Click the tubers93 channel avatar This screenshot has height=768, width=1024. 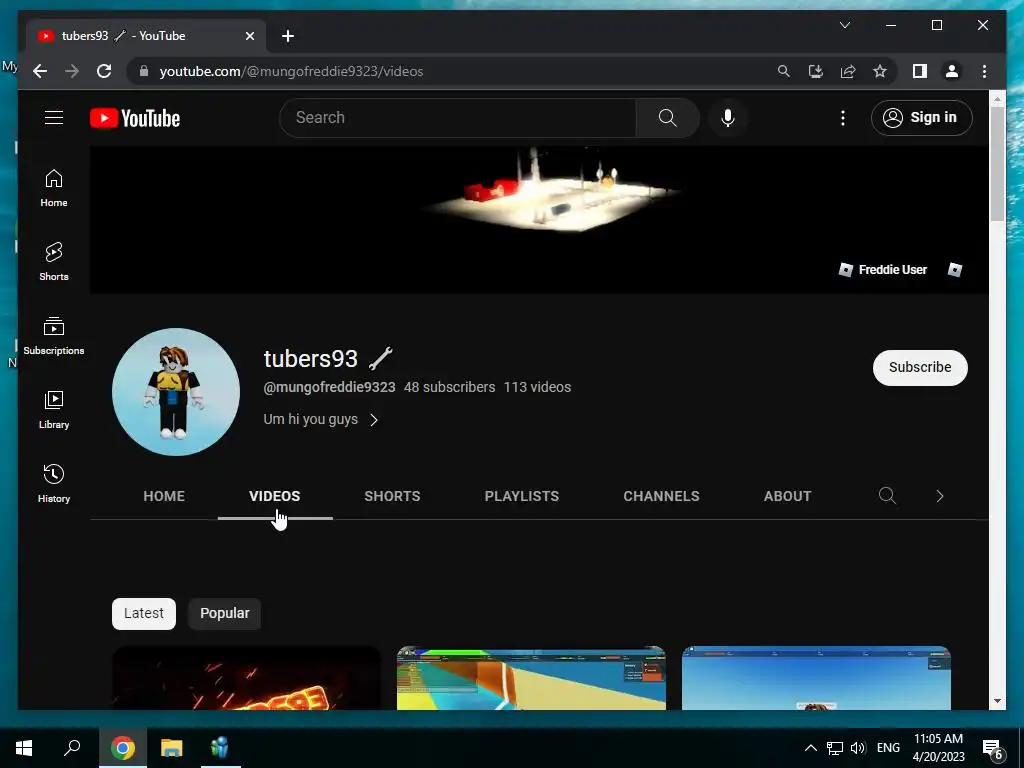[176, 391]
